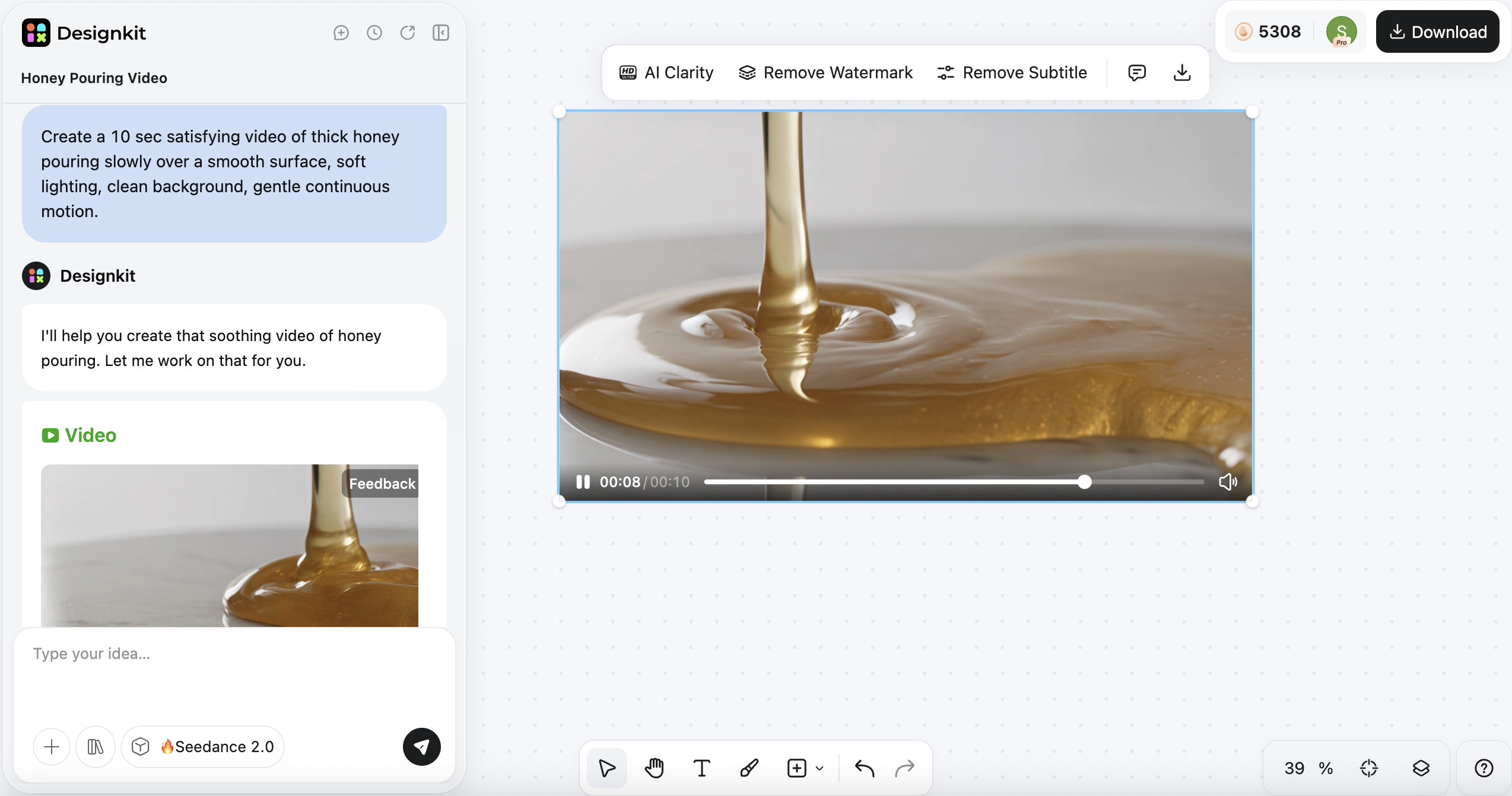1512x796 pixels.
Task: Collapse the left chat sidebar panel
Action: 441,33
